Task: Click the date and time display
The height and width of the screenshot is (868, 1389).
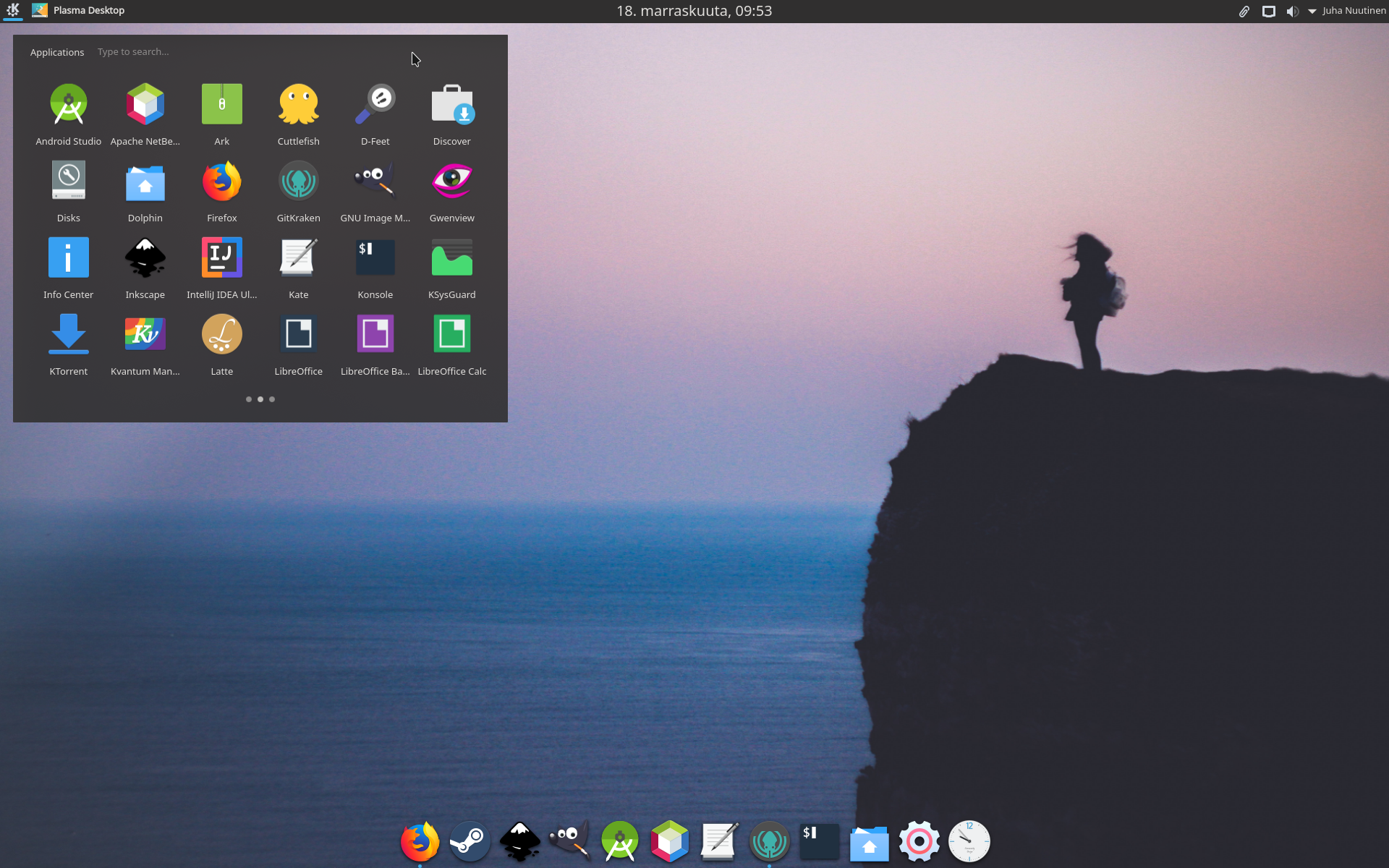Action: click(x=694, y=11)
